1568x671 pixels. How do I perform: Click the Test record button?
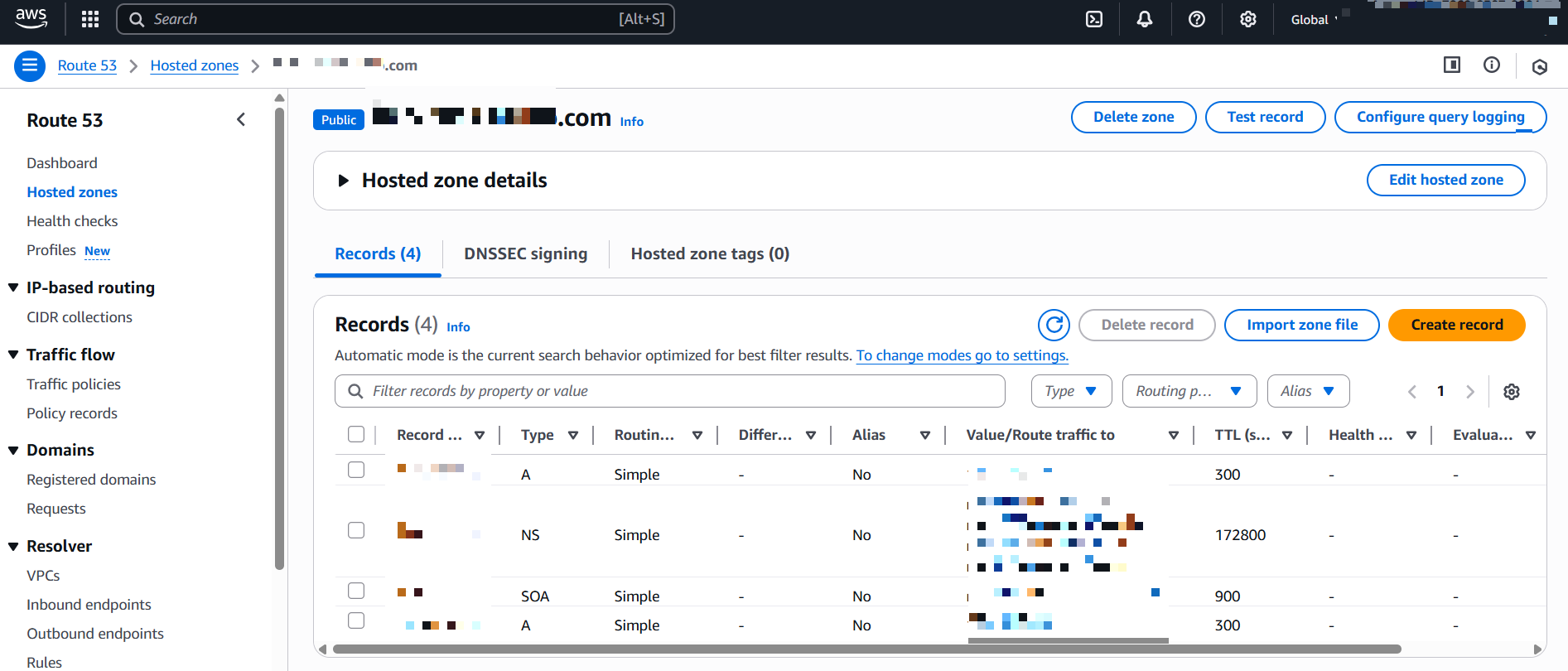[x=1265, y=117]
